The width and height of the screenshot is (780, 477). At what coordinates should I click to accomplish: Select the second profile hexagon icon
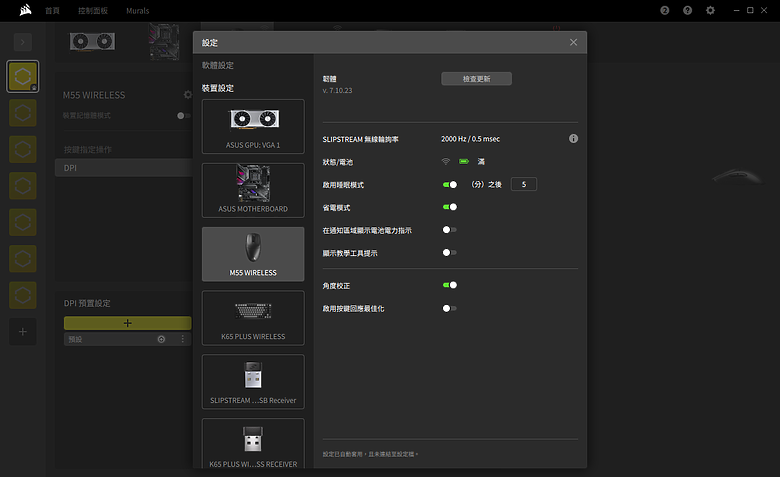point(22,113)
